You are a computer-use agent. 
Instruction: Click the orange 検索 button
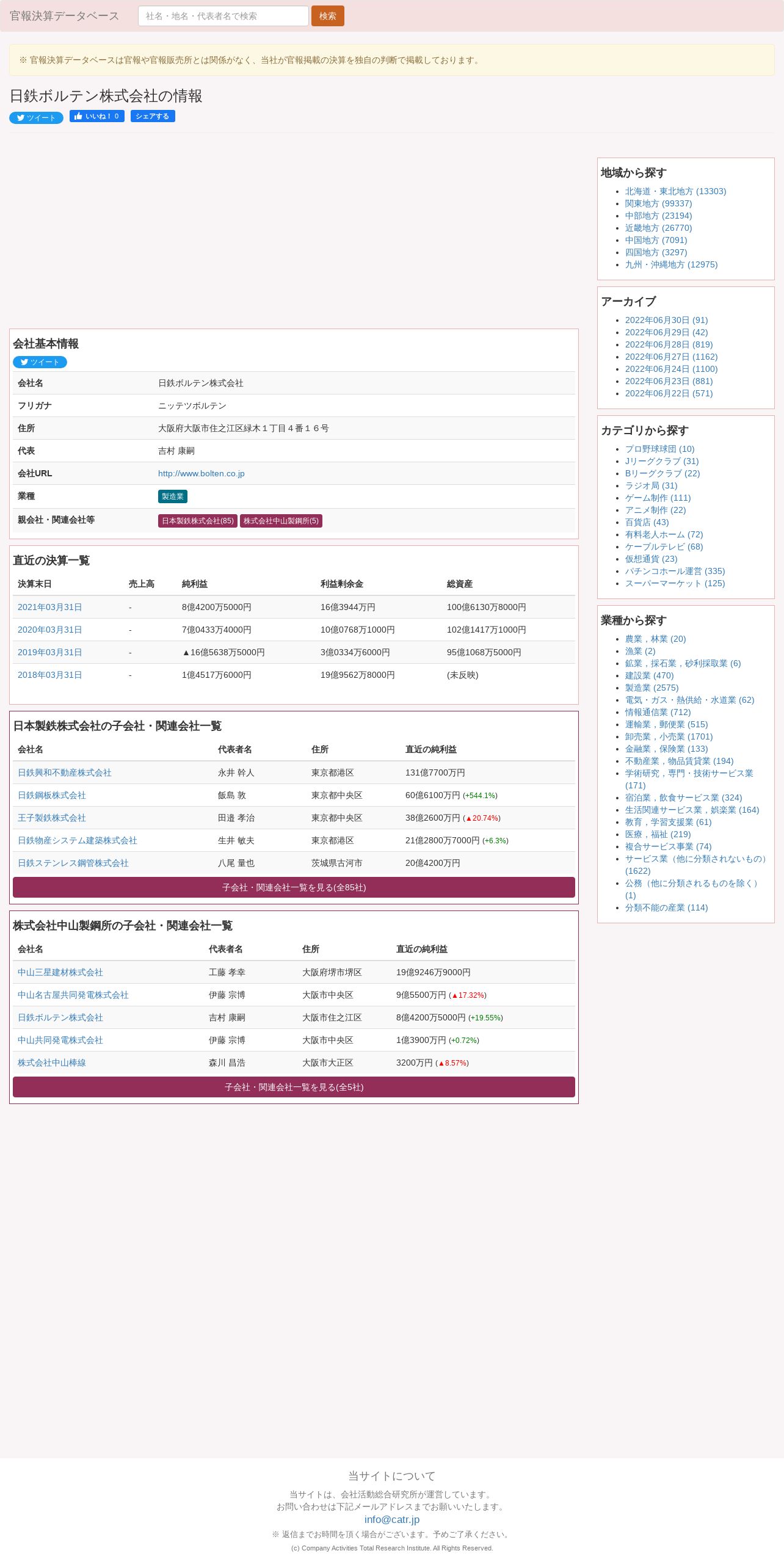point(328,16)
